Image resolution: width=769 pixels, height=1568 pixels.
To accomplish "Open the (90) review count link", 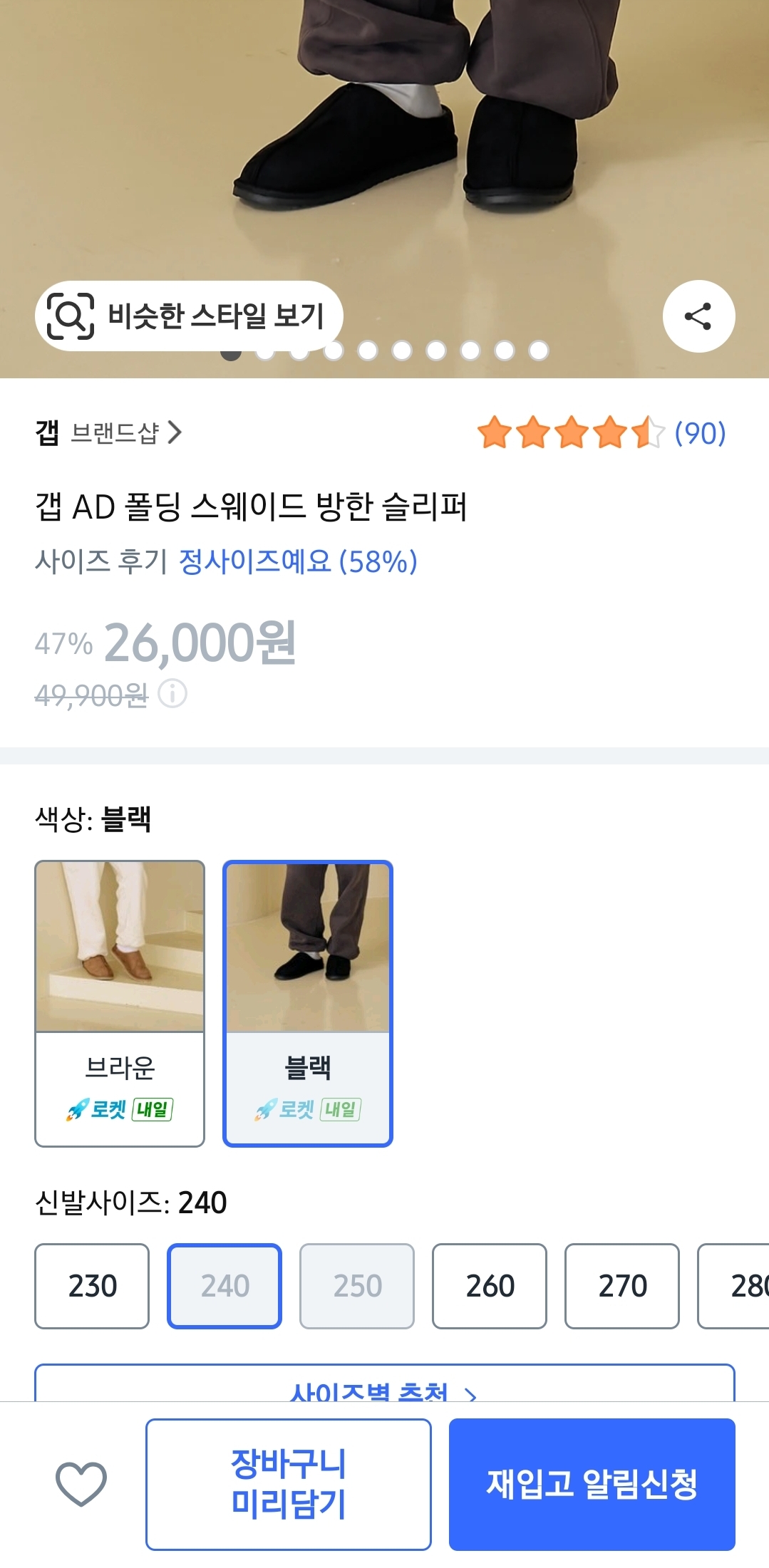I will 700,433.
